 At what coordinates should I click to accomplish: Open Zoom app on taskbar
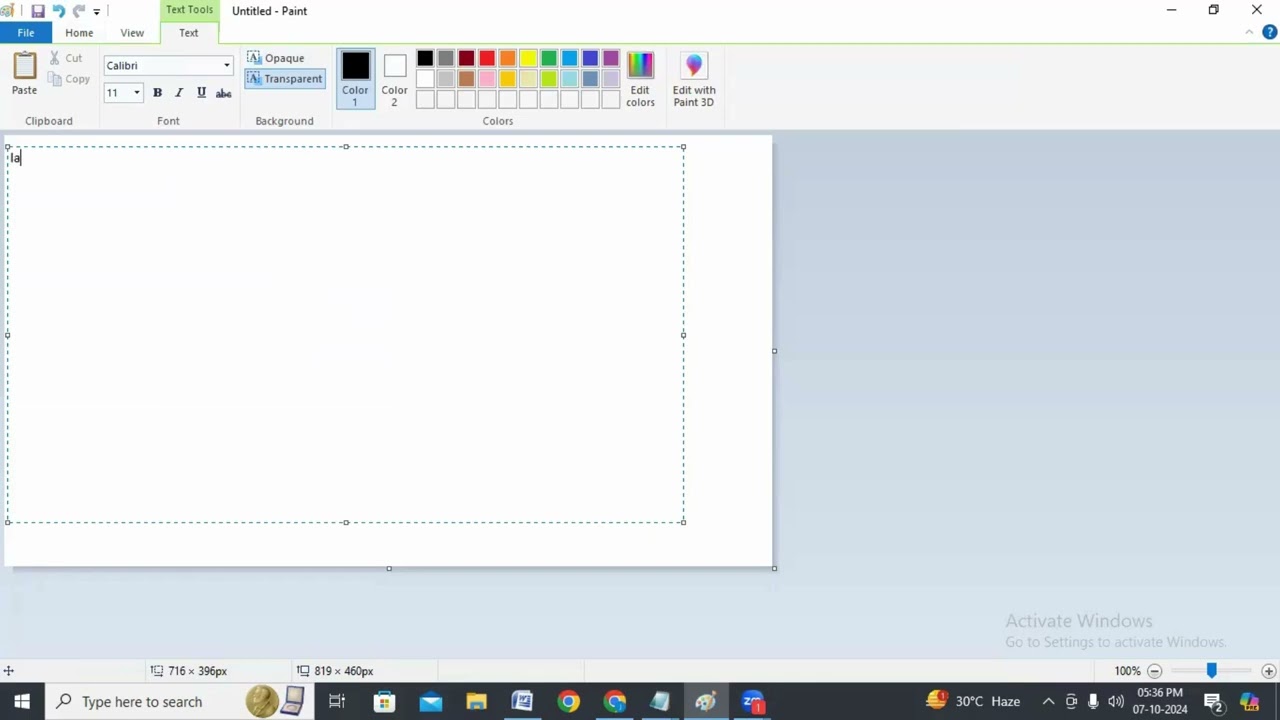[x=752, y=702]
